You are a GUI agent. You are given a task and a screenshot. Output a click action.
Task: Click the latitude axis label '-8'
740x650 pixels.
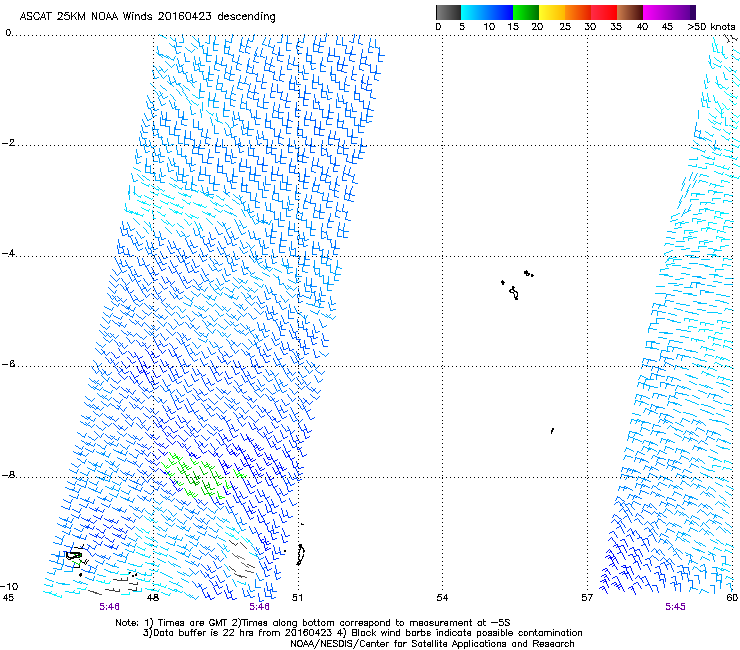pos(8,475)
